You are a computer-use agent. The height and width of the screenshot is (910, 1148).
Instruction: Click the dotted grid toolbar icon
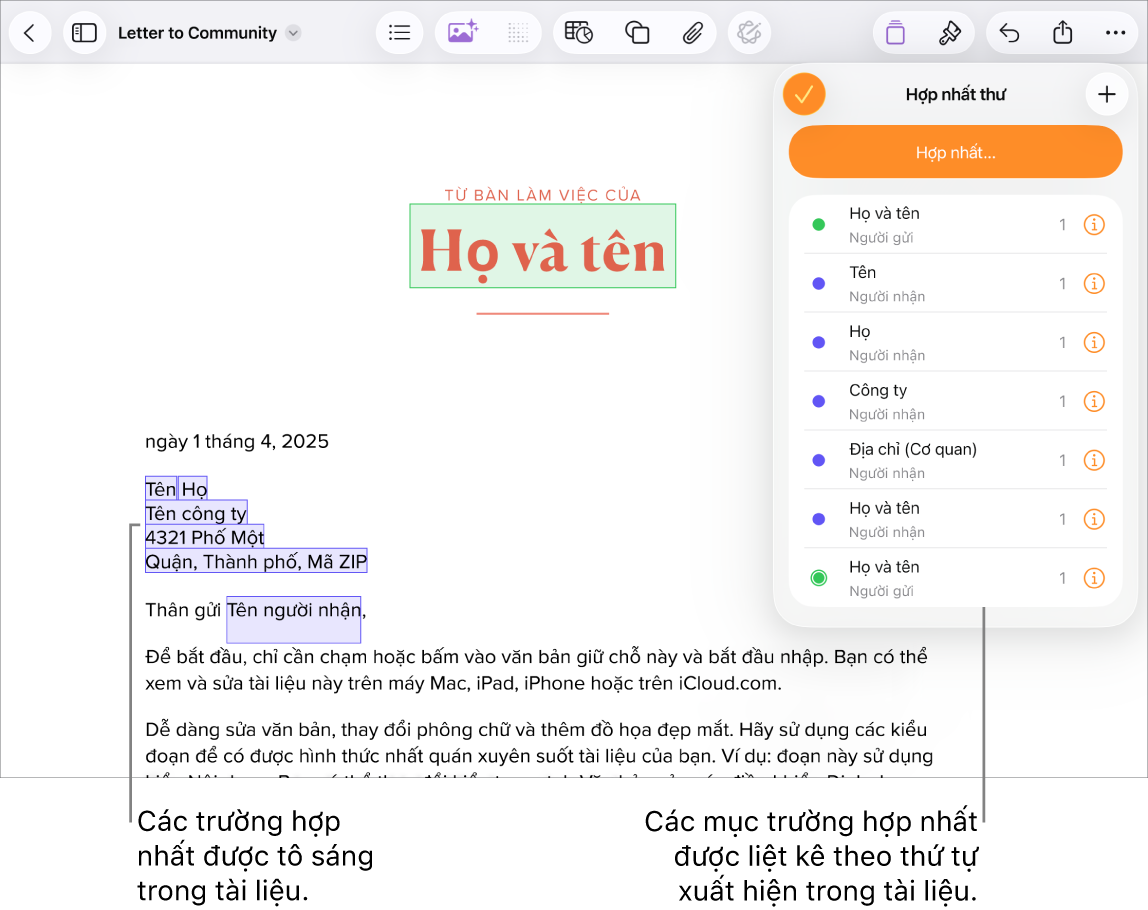(518, 33)
